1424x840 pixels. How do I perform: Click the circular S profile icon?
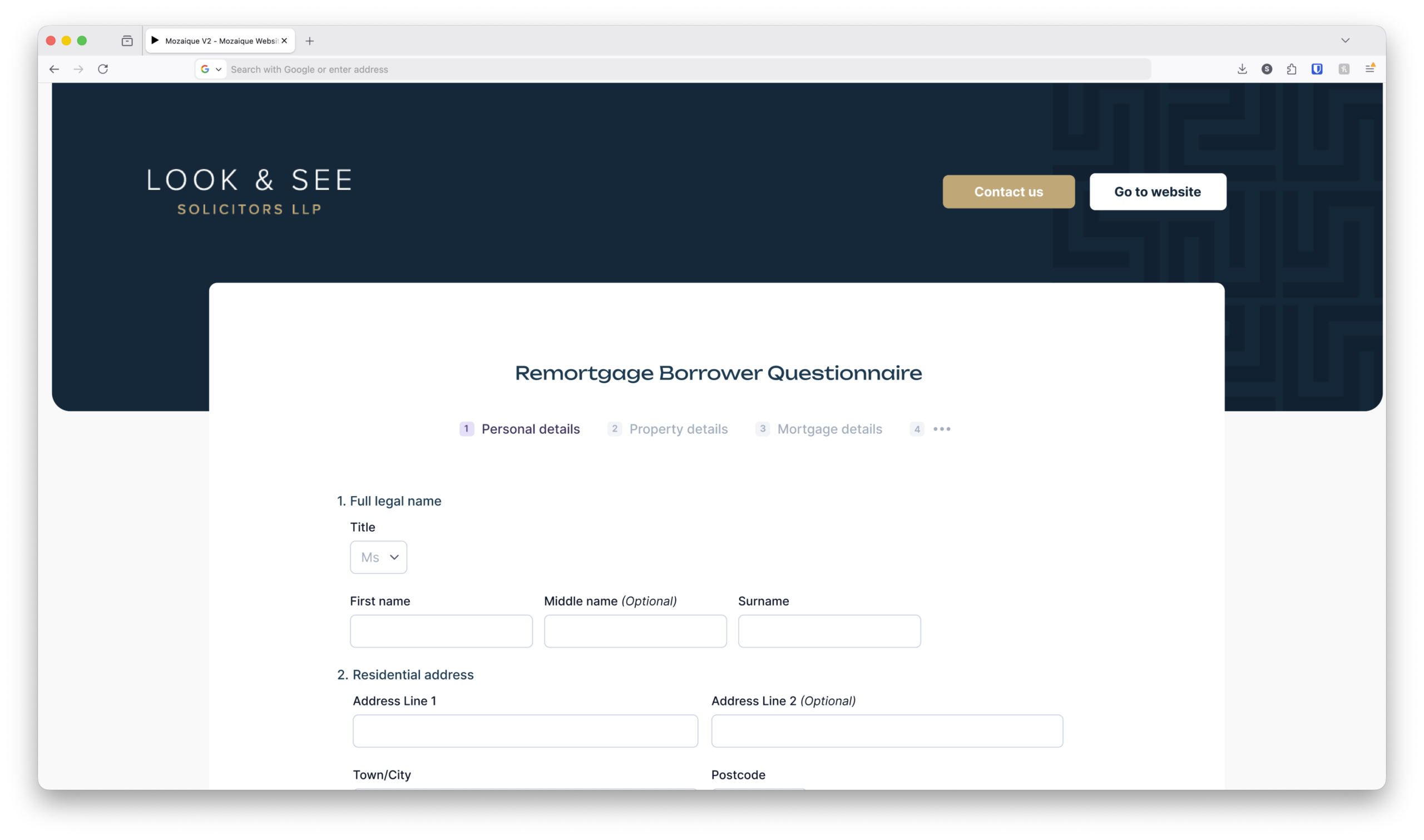(1267, 69)
